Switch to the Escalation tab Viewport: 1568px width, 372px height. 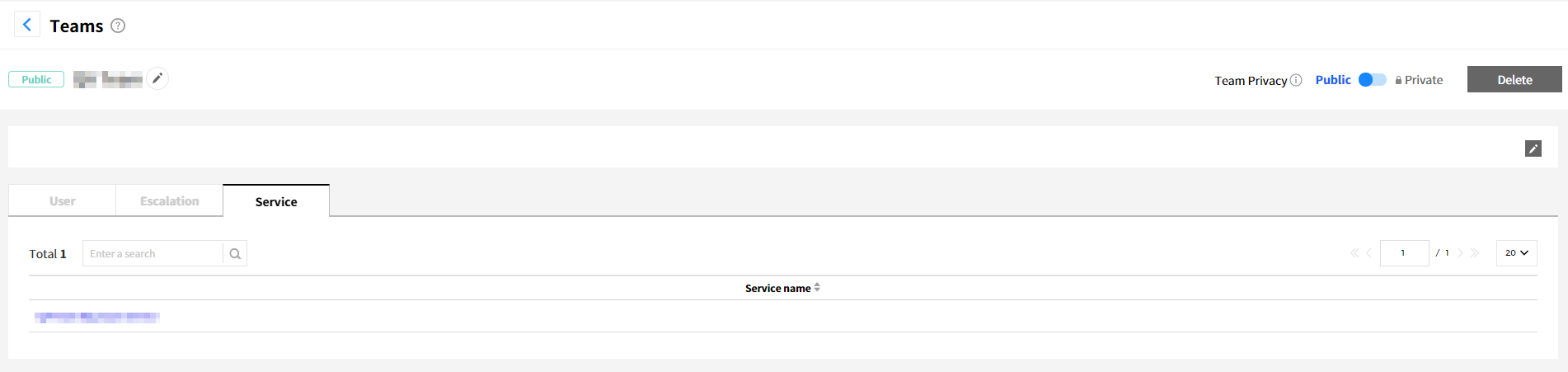click(x=169, y=201)
